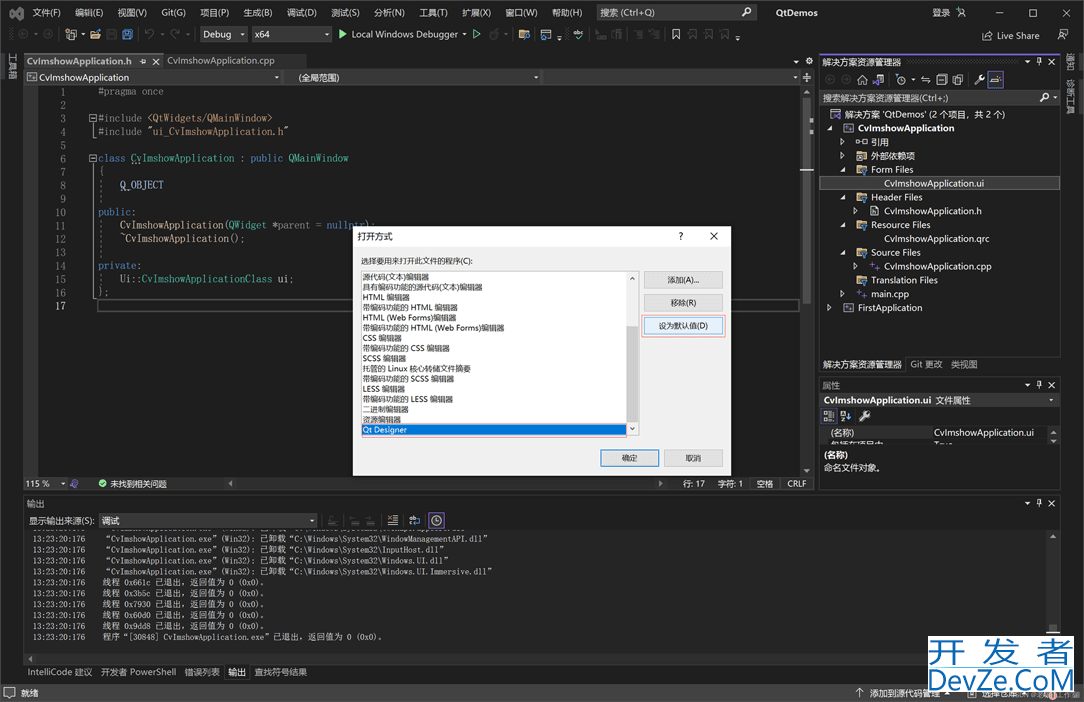Click the Output panel vertical scrollbar
The height and width of the screenshot is (702, 1084).
(x=1053, y=583)
